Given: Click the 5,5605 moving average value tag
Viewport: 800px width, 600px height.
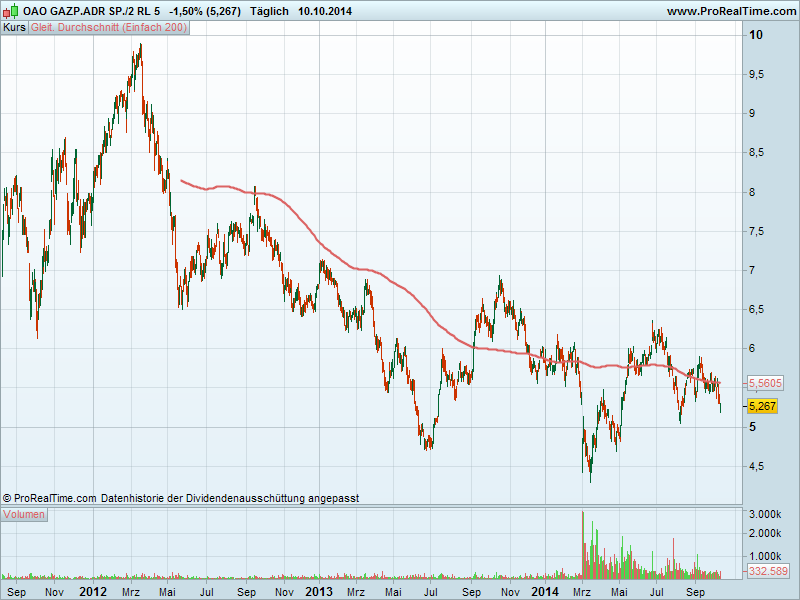Looking at the screenshot, I should tap(765, 383).
